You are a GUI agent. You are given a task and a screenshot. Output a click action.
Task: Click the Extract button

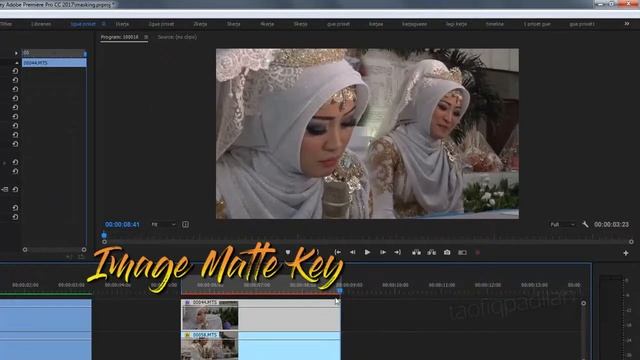(431, 252)
